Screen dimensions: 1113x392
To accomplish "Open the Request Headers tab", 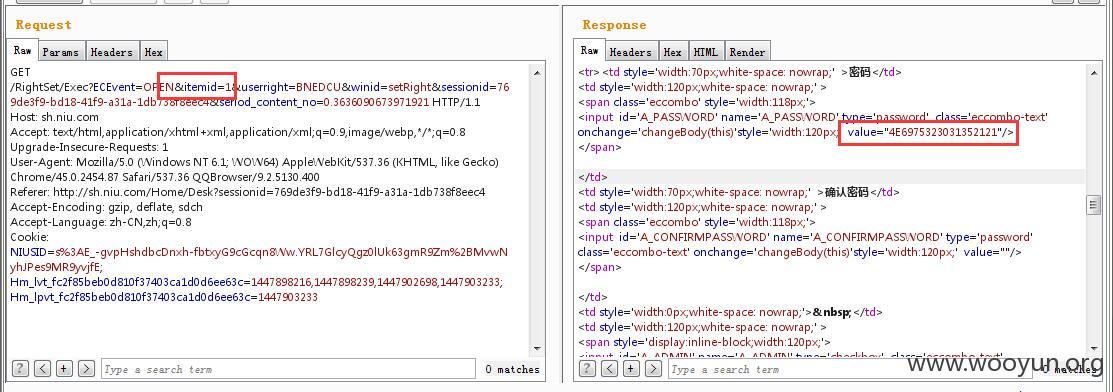I will 112,52.
